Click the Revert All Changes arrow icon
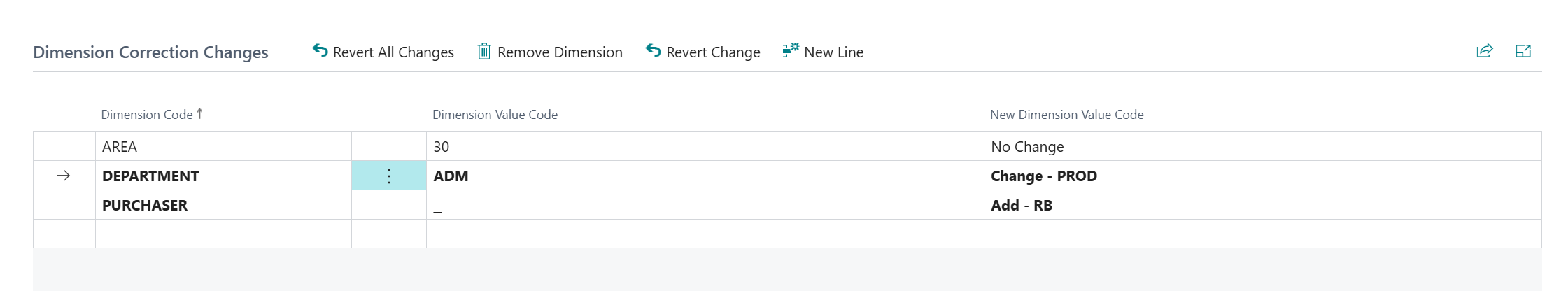Viewport: 1568px width, 291px height. tap(320, 51)
